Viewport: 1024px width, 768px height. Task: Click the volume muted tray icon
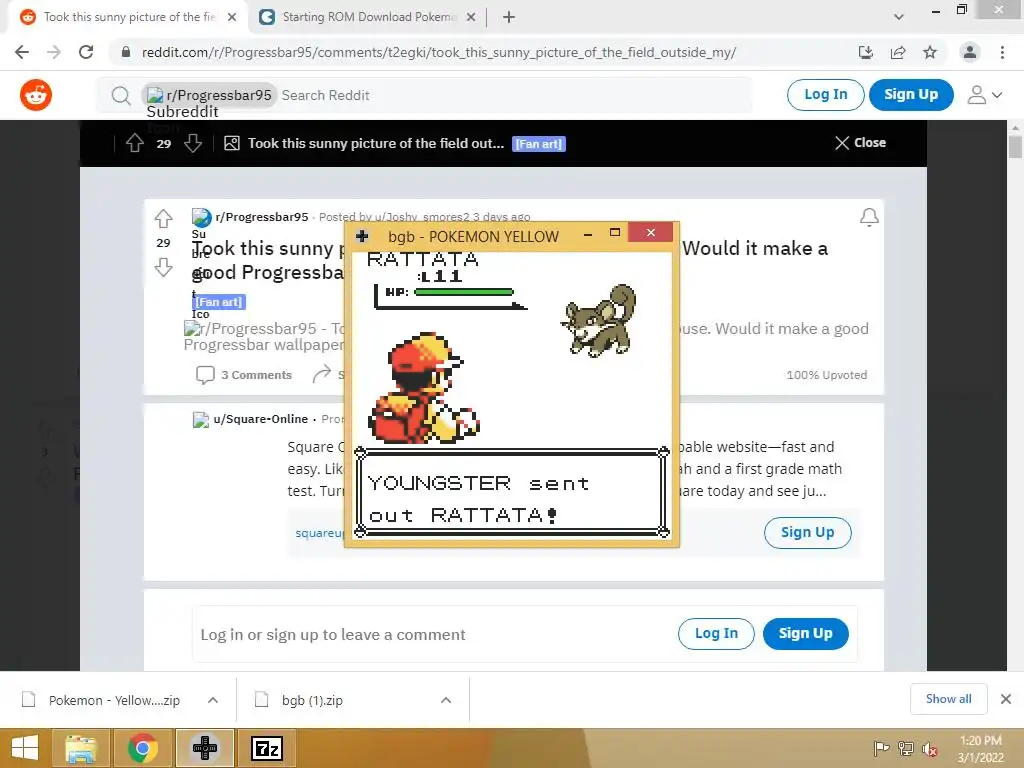tap(930, 749)
